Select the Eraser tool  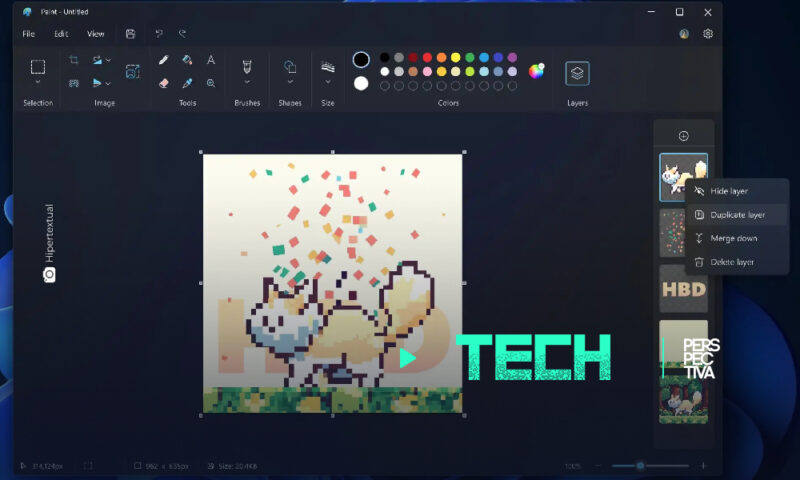point(163,83)
